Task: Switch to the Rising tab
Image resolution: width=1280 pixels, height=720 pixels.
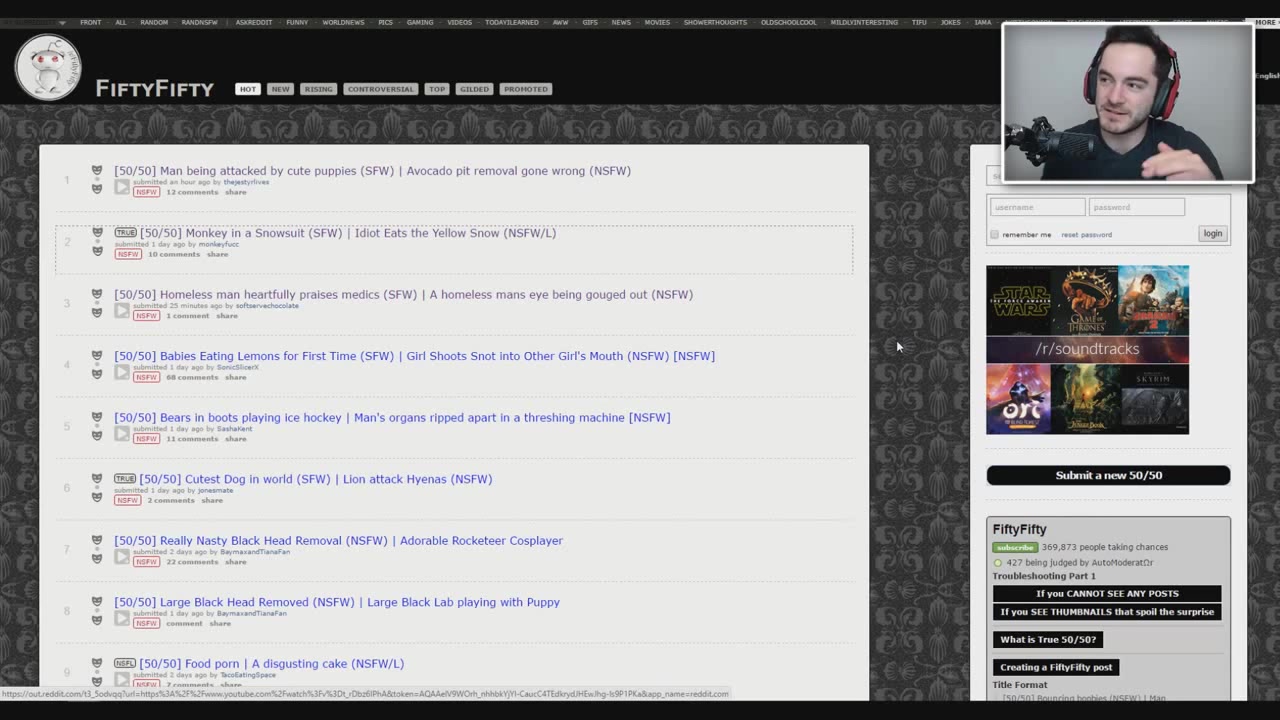Action: pos(318,89)
